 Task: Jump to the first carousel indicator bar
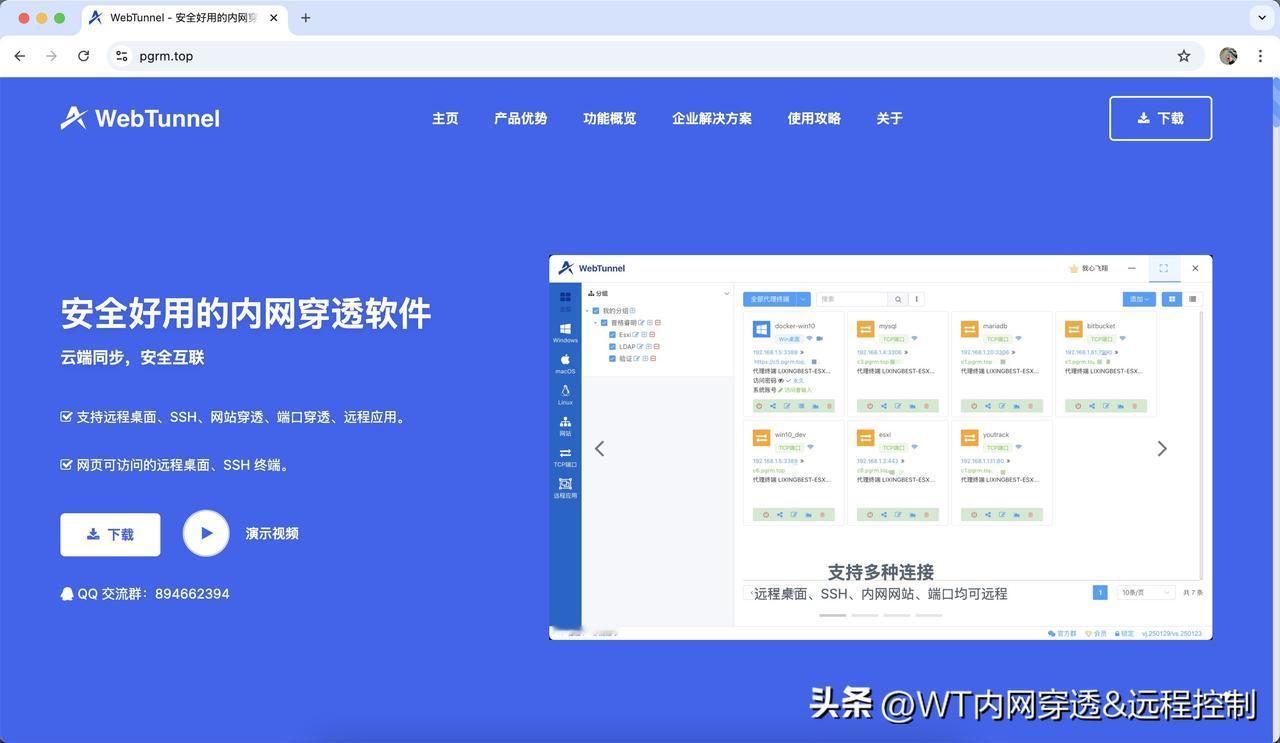833,615
